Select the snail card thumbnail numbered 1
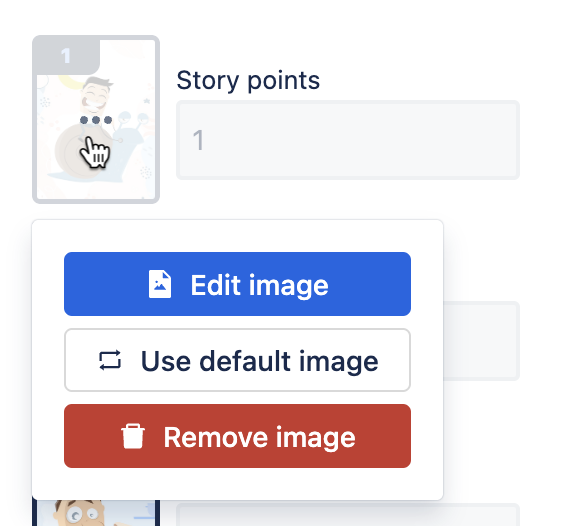 click(96, 119)
